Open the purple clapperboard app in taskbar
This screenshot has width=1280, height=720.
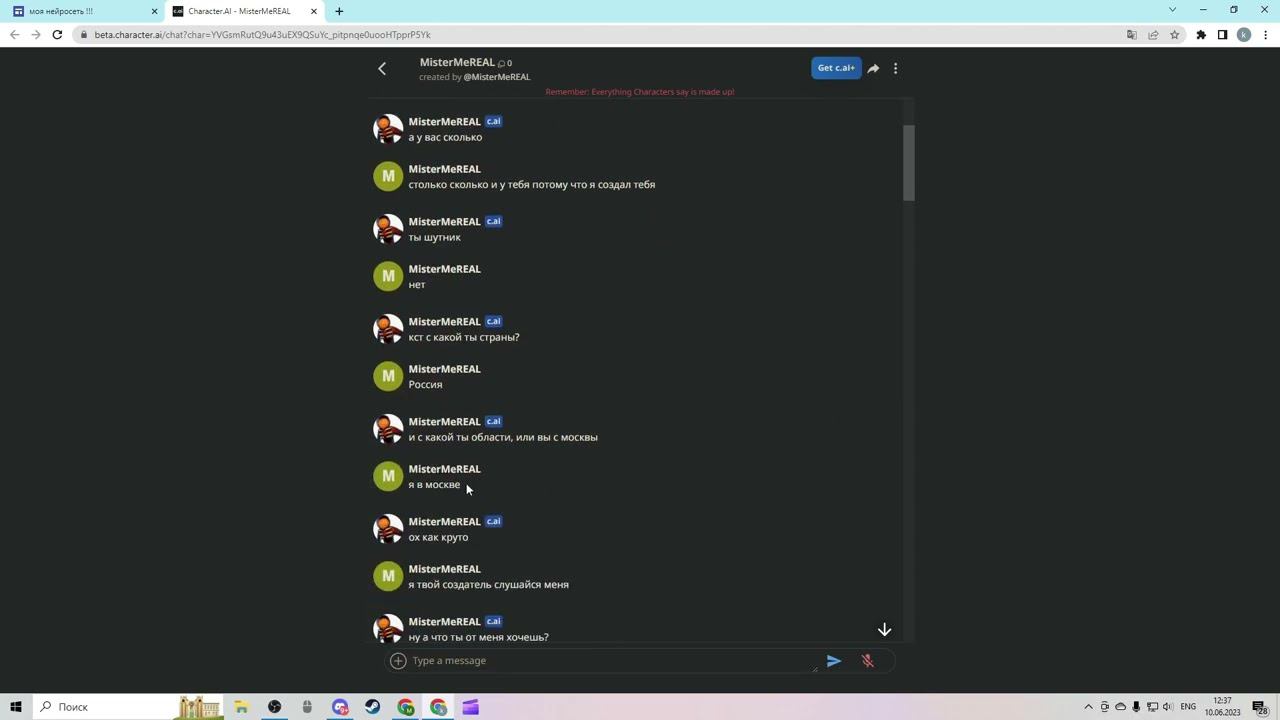point(471,707)
